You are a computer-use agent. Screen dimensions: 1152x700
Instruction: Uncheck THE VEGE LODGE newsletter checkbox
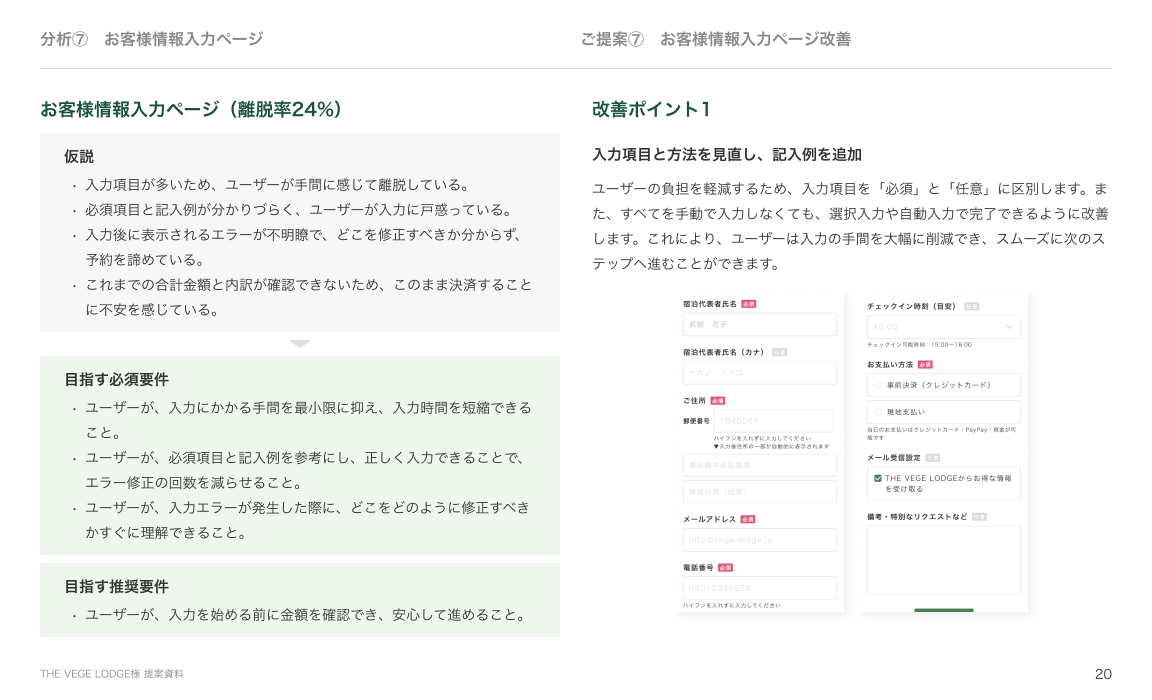point(878,478)
